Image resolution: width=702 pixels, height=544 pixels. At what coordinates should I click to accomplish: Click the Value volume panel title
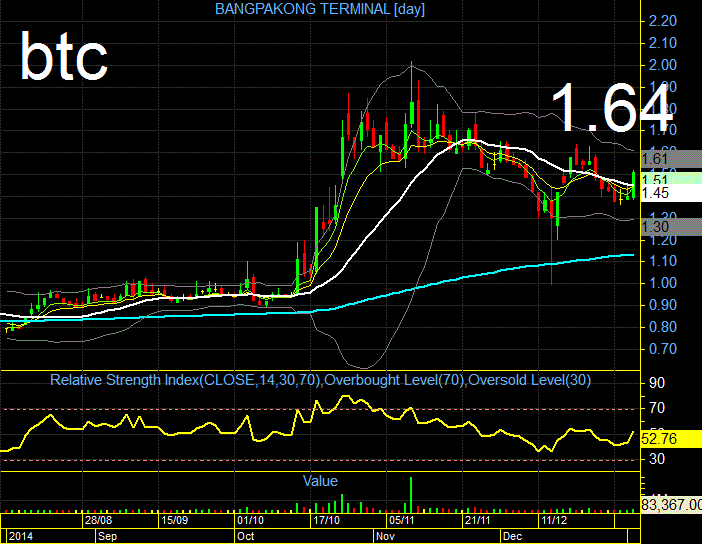(x=320, y=481)
